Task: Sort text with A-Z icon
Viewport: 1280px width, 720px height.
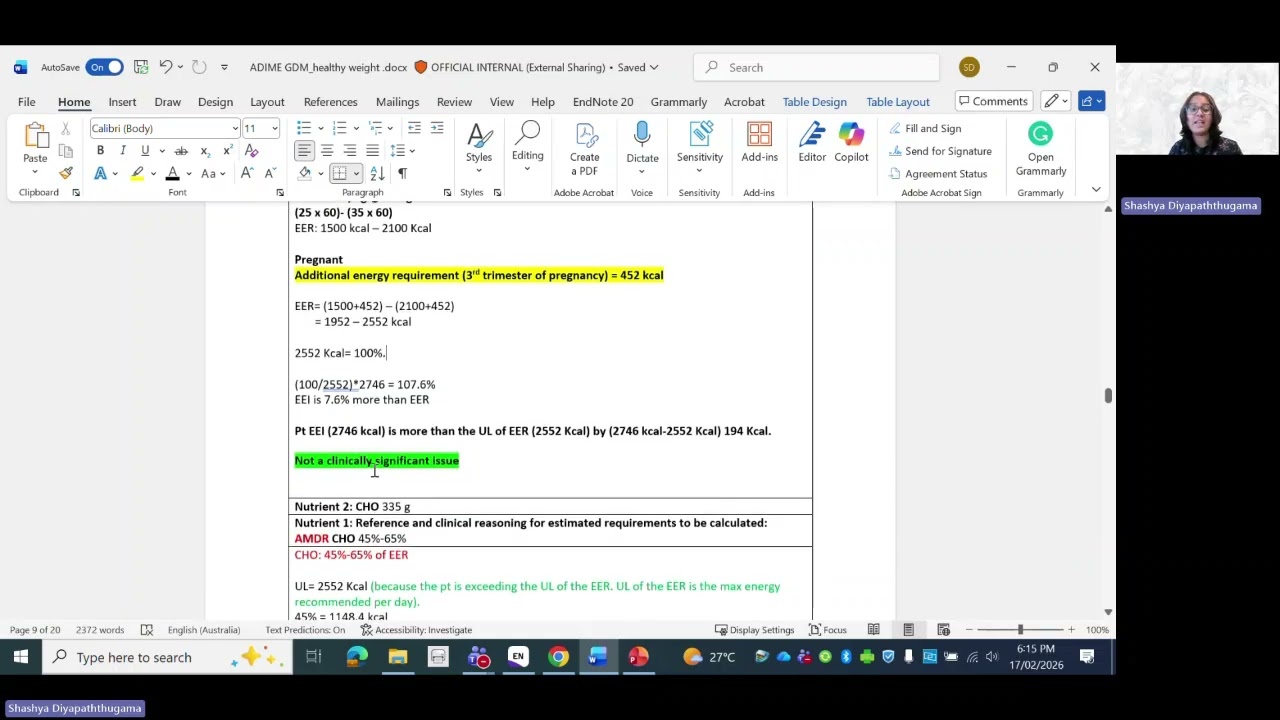Action: [x=378, y=173]
